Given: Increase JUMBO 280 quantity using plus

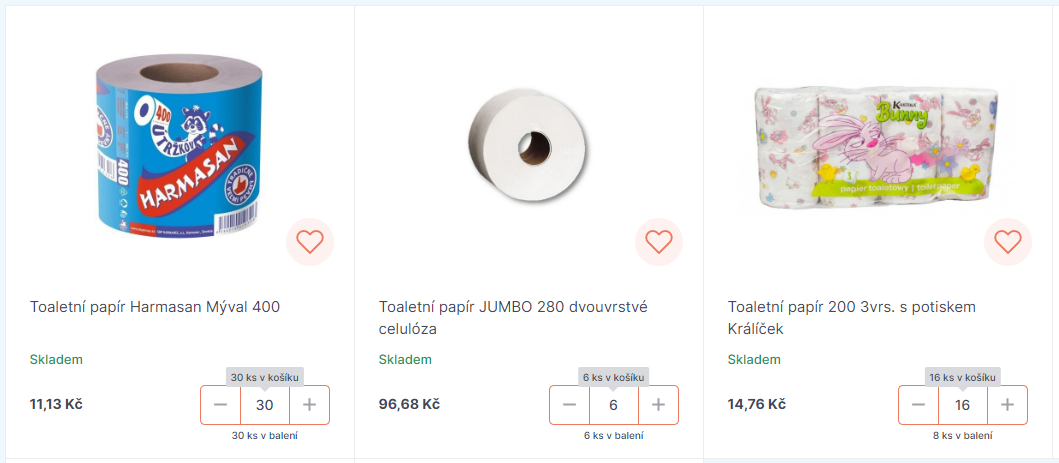Looking at the screenshot, I should [658, 405].
